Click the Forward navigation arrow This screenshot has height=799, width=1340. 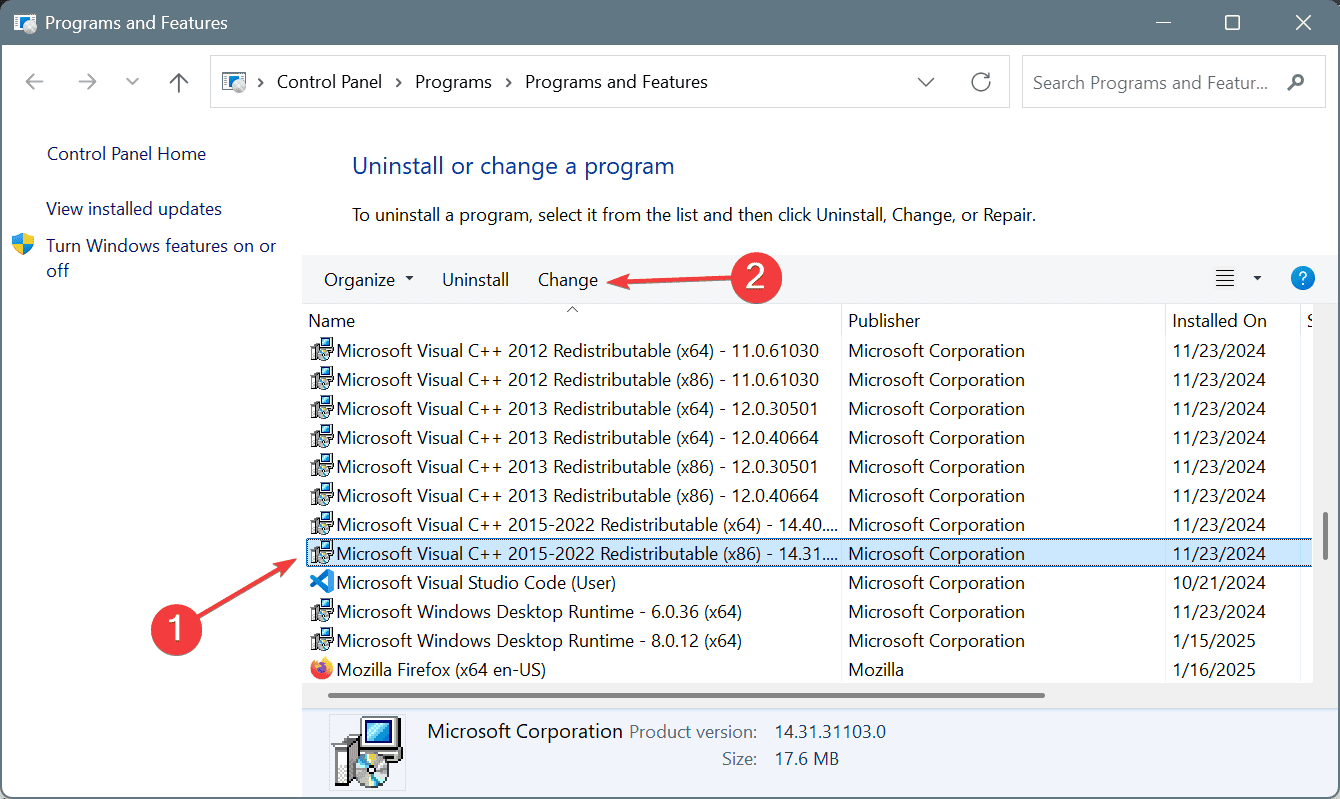pyautogui.click(x=87, y=82)
